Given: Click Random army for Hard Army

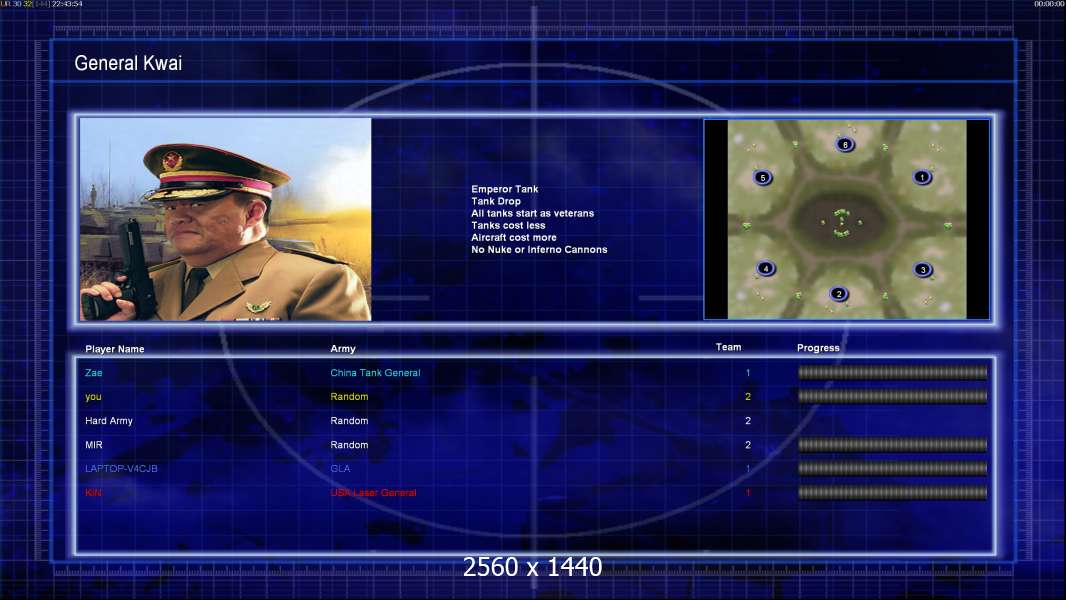Looking at the screenshot, I should 349,421.
